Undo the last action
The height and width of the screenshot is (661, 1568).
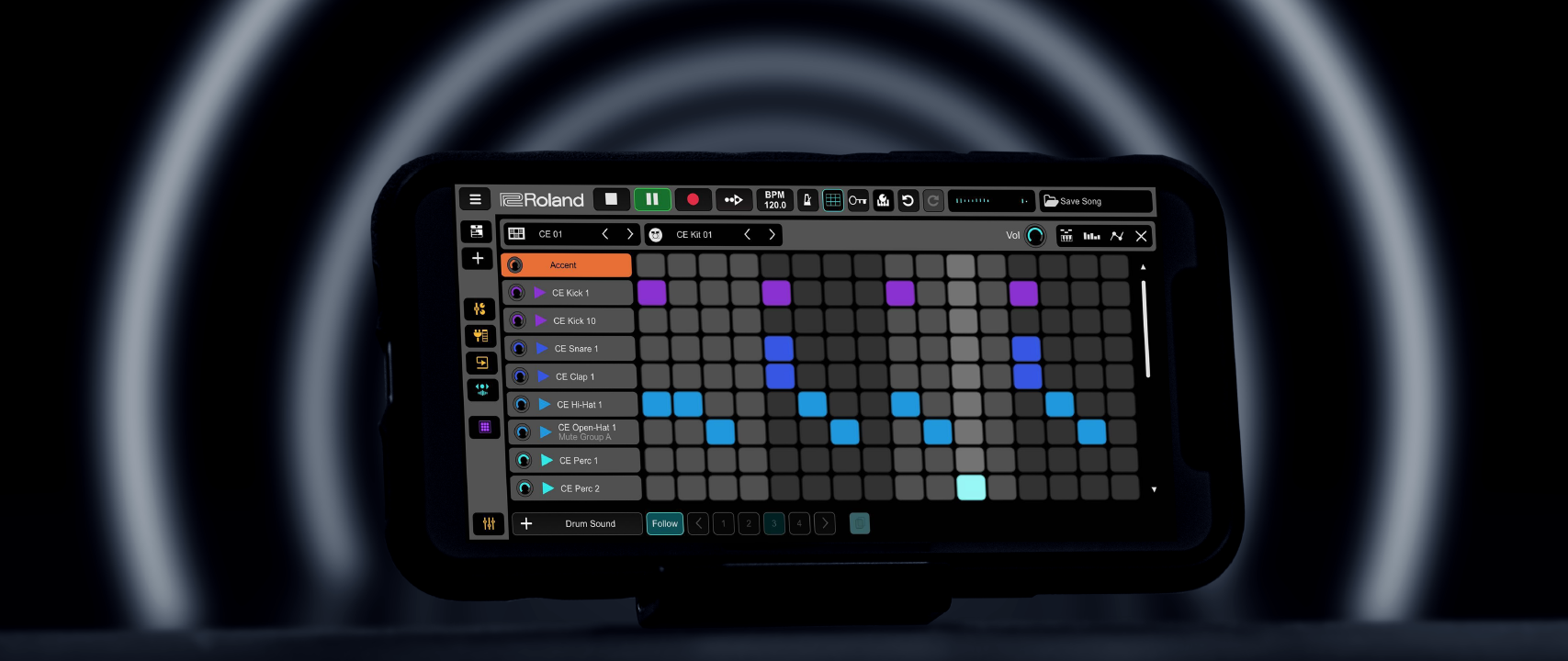(908, 200)
